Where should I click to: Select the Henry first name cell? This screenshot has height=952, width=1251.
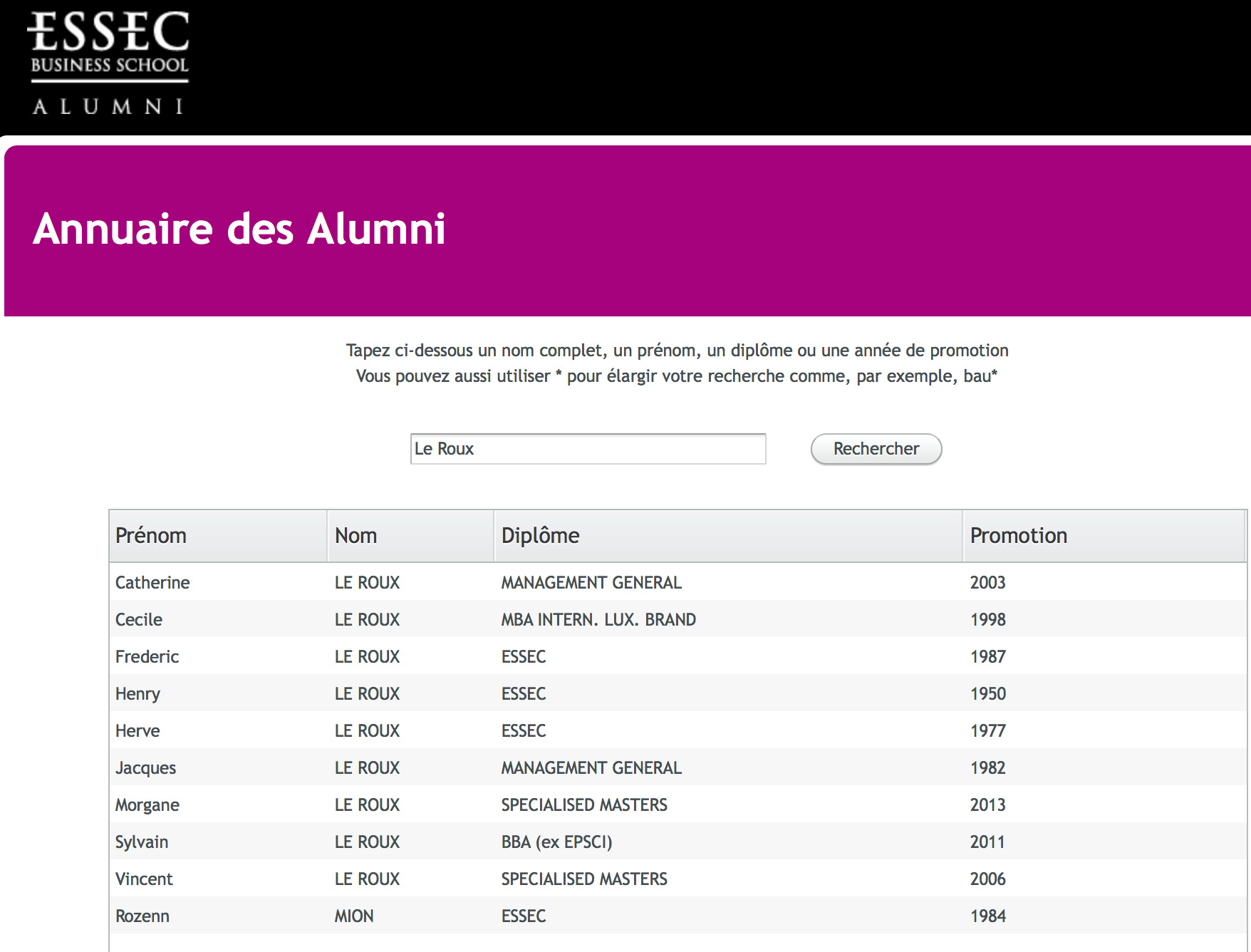click(137, 693)
